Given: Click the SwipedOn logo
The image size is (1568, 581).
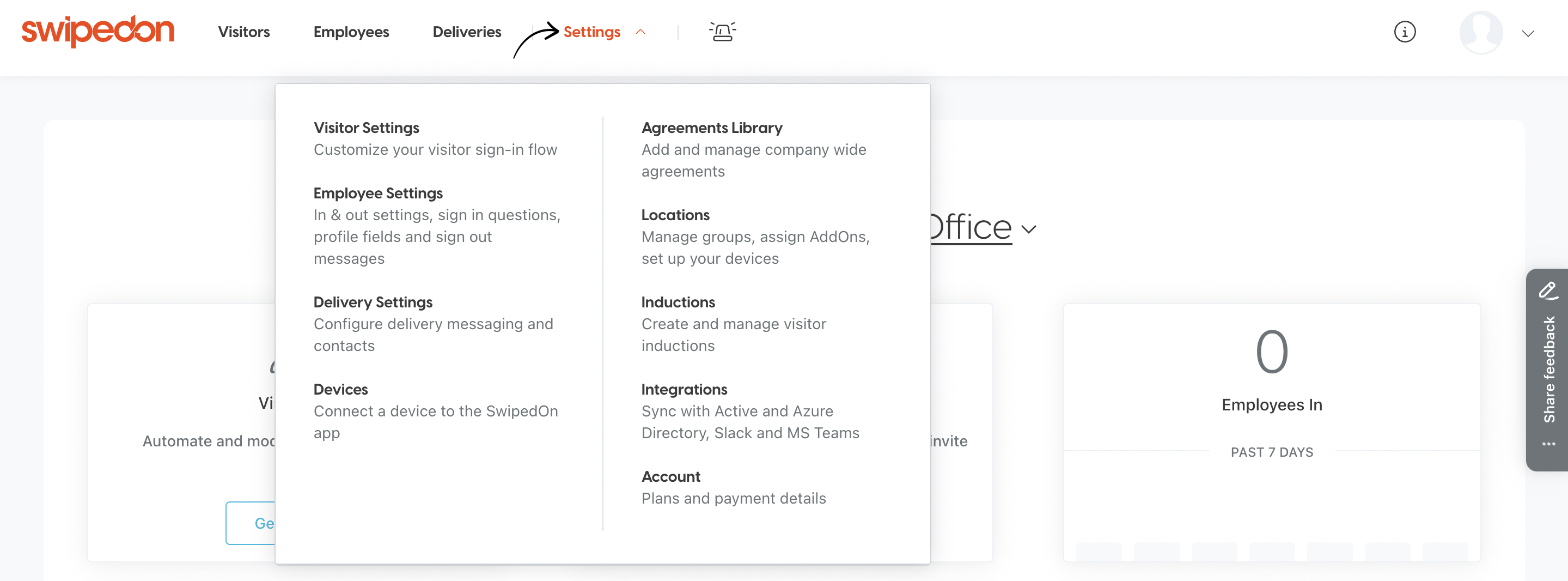Looking at the screenshot, I should 98,32.
